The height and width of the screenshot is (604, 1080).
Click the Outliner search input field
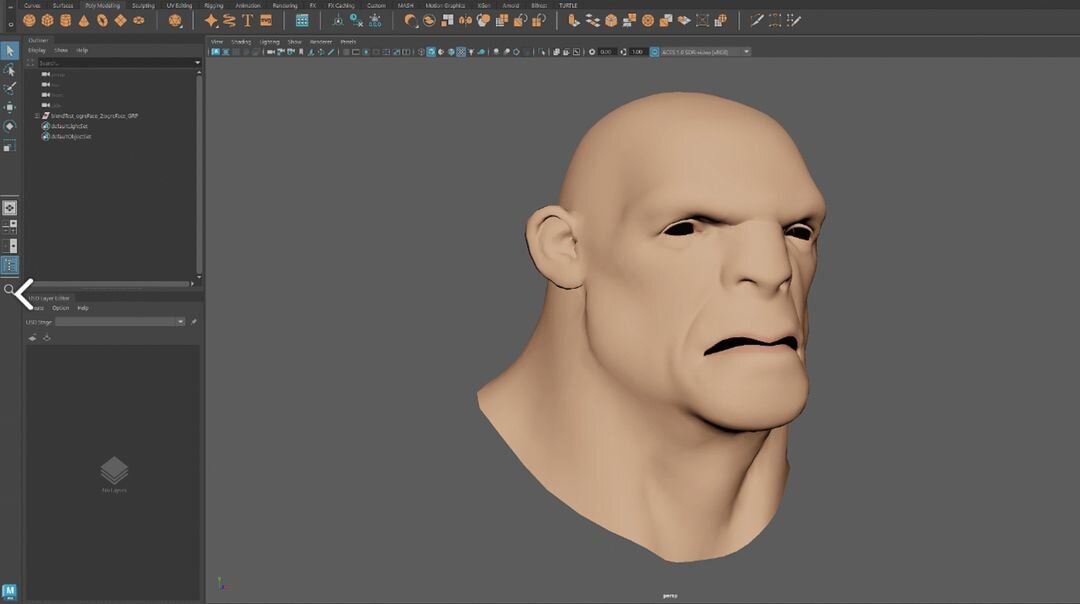(110, 62)
